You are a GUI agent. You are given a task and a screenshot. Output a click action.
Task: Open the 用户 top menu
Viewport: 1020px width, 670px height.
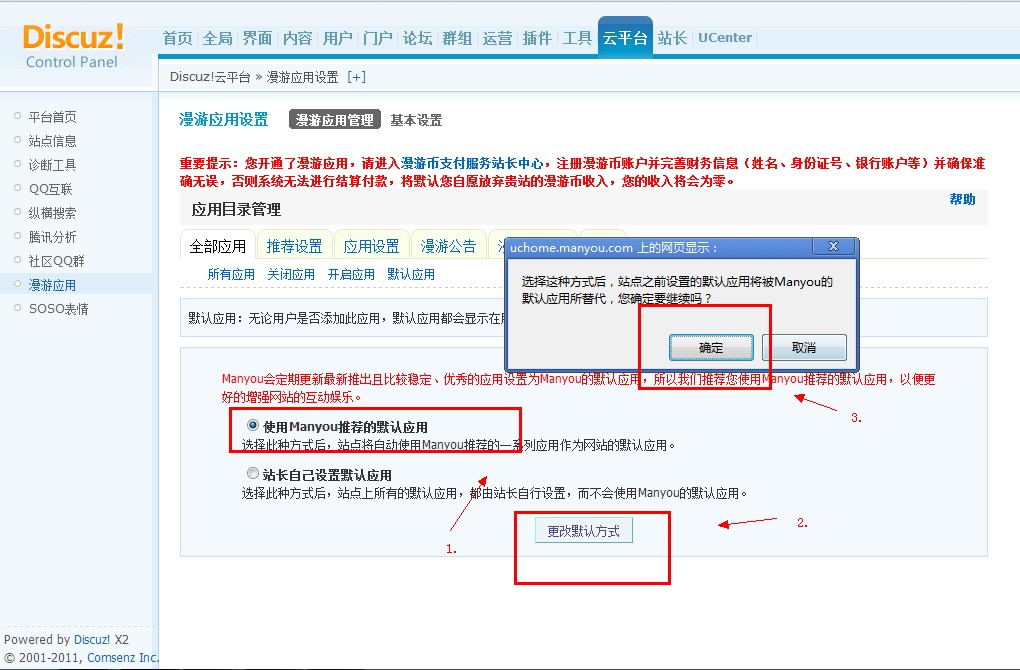tap(338, 38)
